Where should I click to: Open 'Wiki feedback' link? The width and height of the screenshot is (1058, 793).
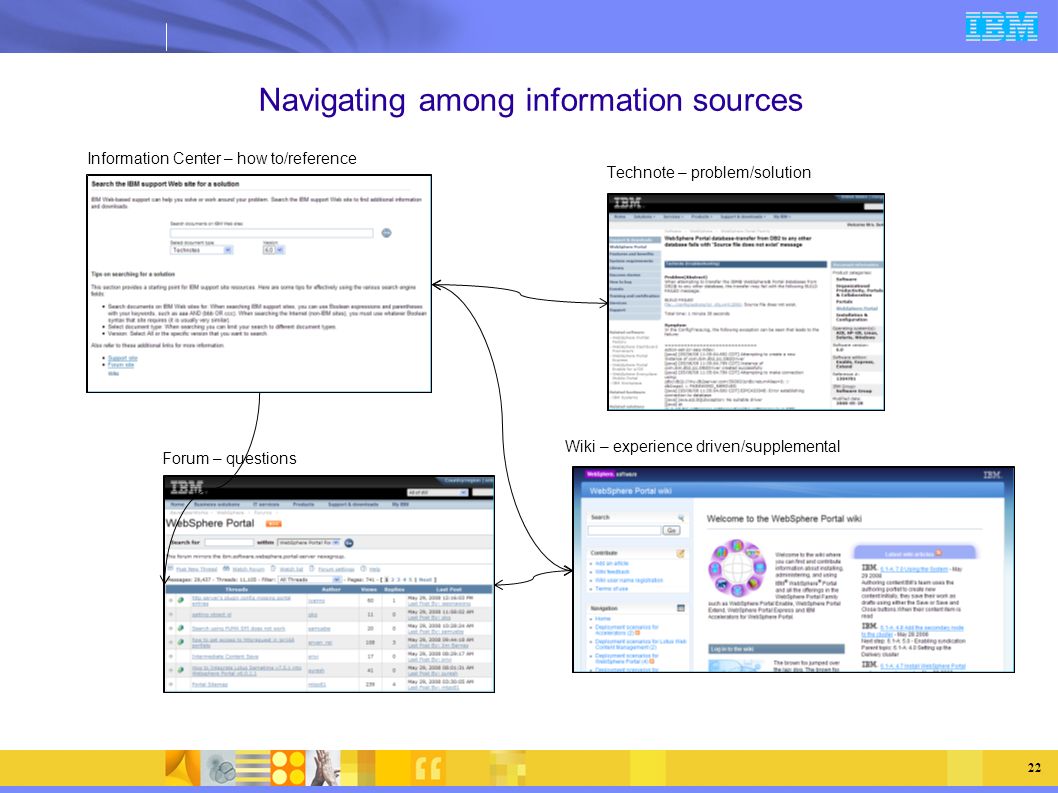pos(612,572)
